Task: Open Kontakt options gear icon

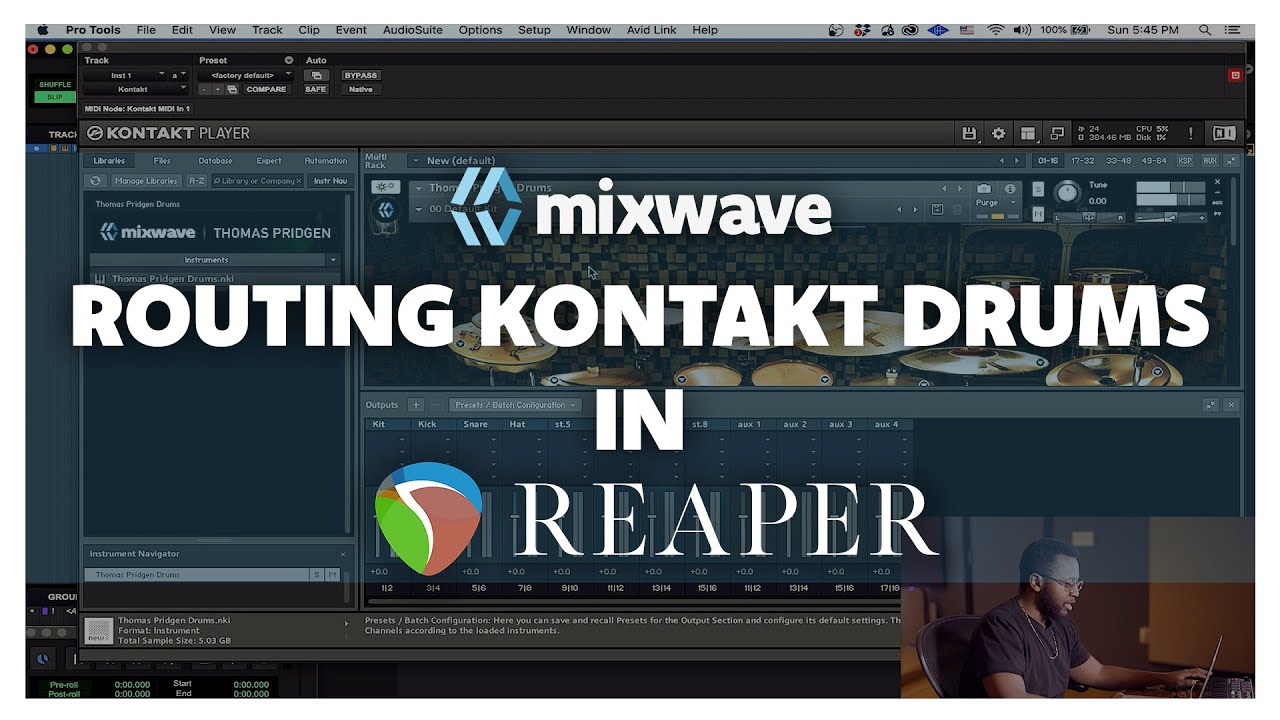Action: pyautogui.click(x=998, y=133)
